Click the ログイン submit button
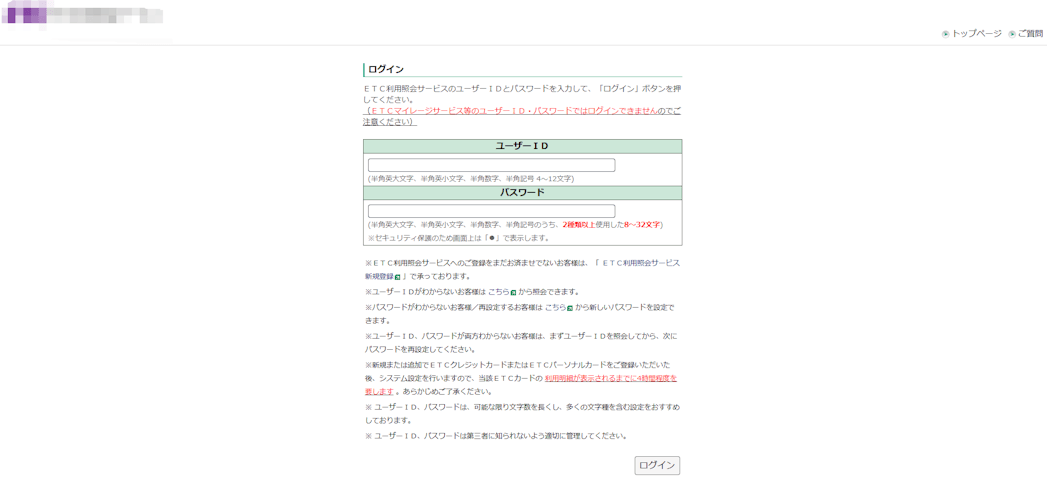 point(657,466)
